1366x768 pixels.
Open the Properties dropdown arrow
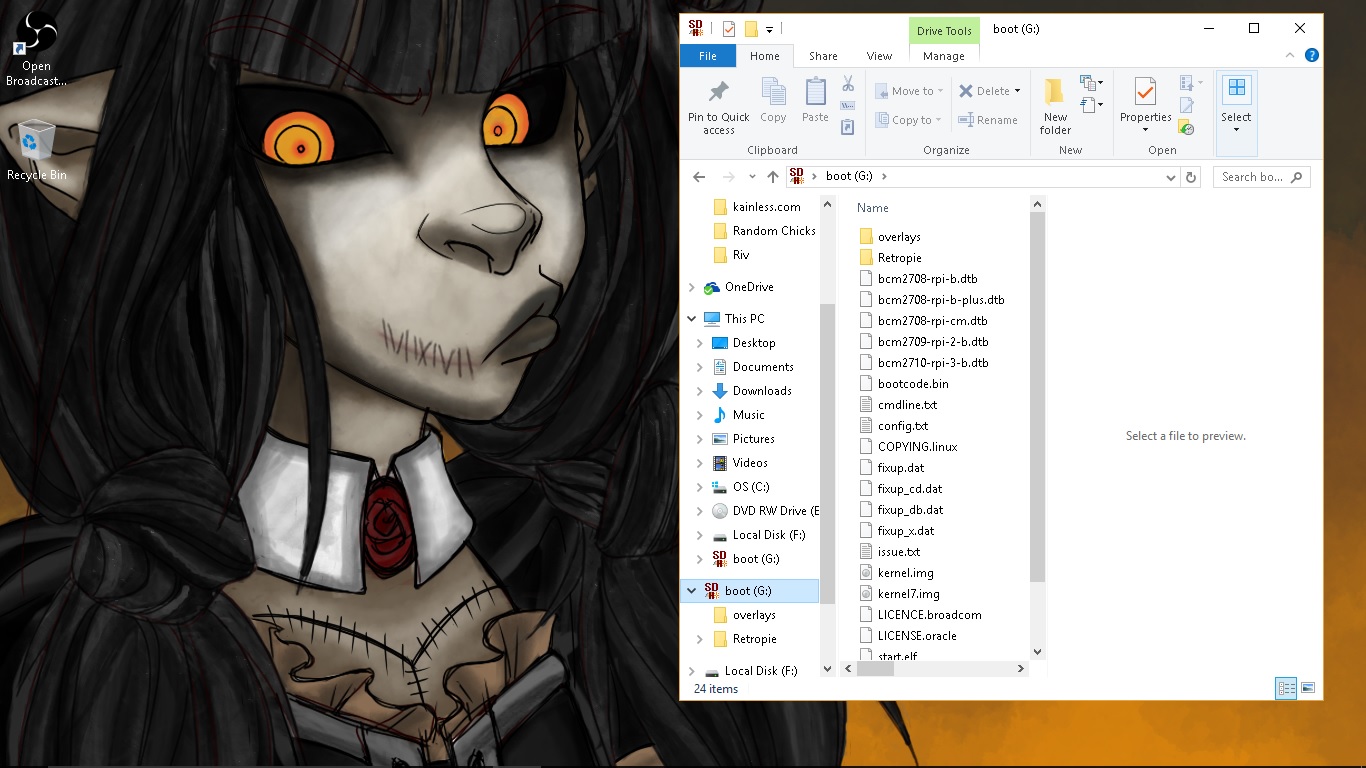[x=1145, y=130]
